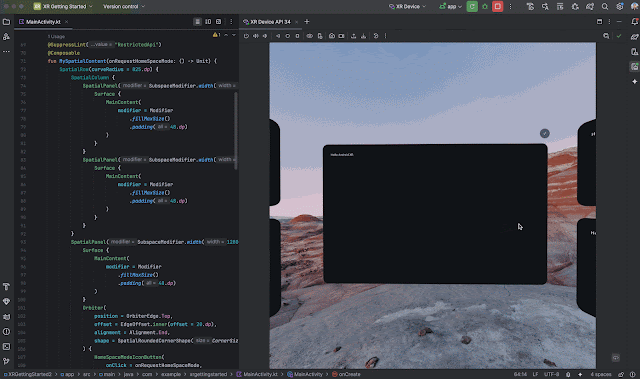The height and width of the screenshot is (379, 640).
Task: Open the Version control dropdown
Action: pos(124,7)
